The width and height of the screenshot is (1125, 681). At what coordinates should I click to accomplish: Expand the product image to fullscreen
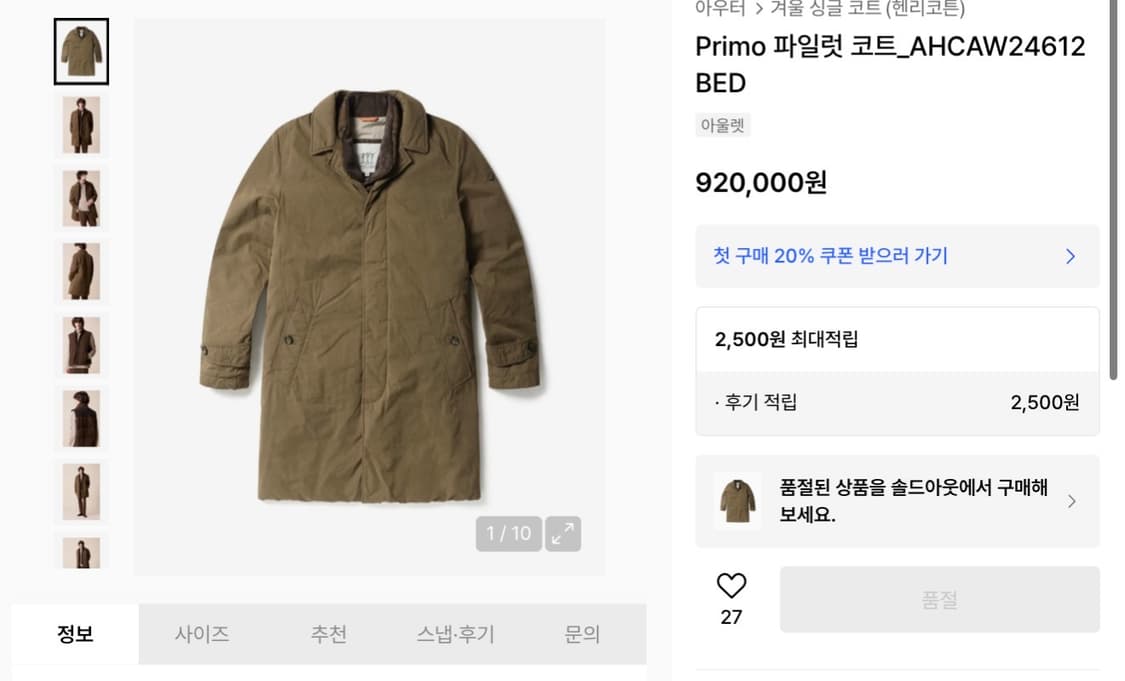563,533
